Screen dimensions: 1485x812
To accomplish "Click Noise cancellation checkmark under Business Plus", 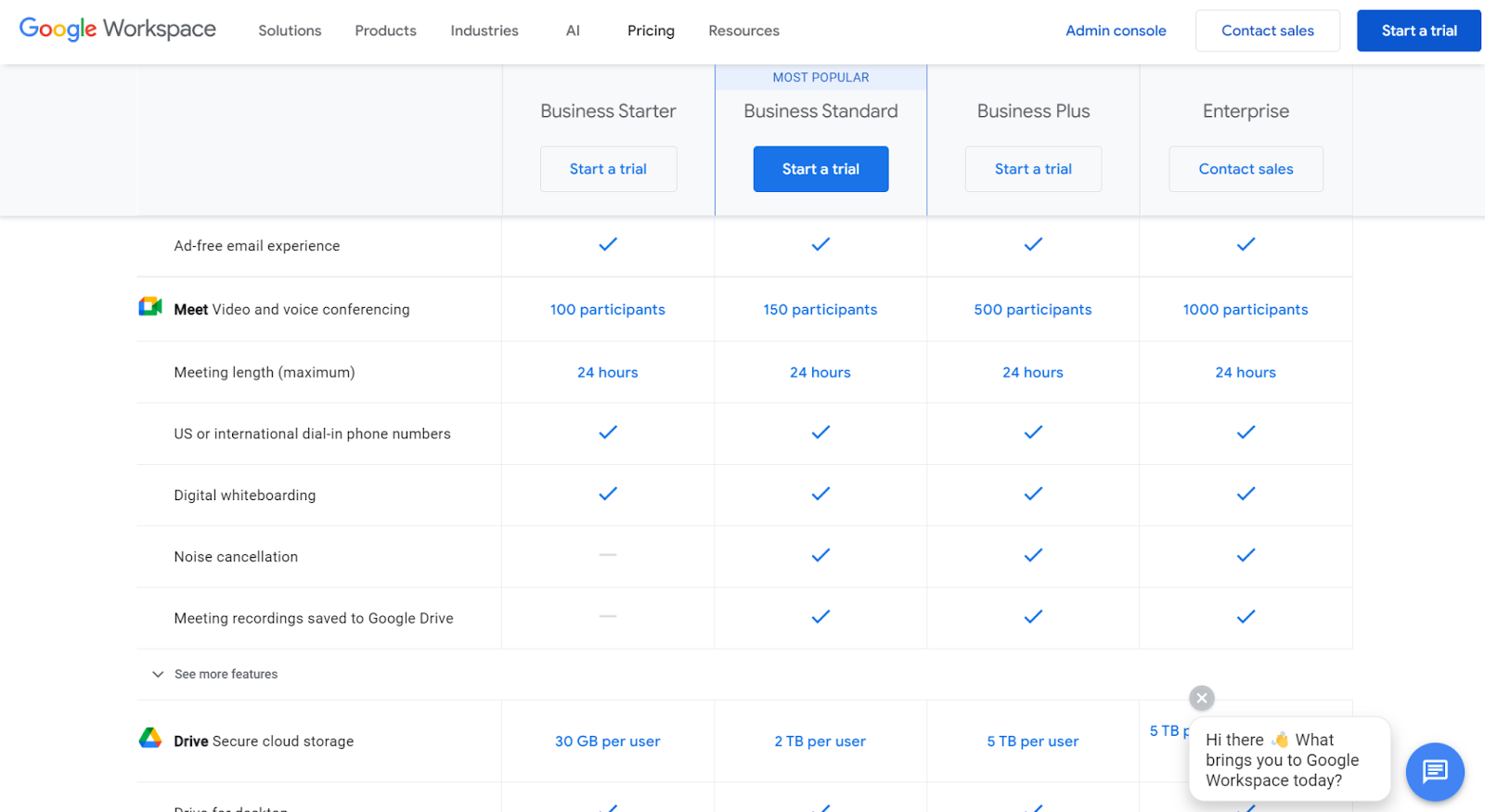I will 1033,555.
